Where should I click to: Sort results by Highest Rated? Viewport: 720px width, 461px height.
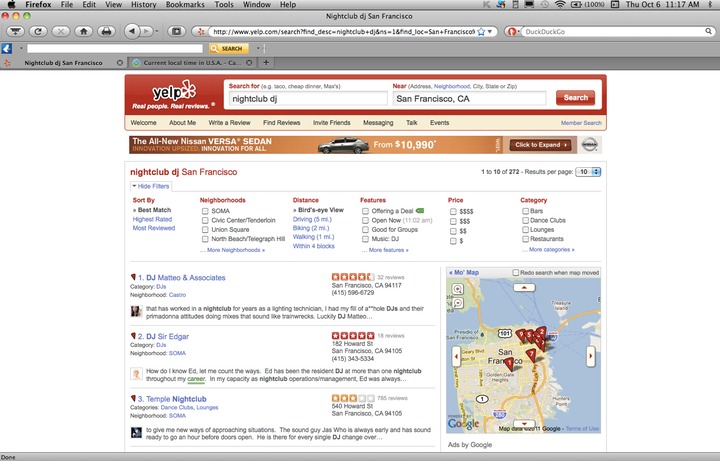[152, 219]
